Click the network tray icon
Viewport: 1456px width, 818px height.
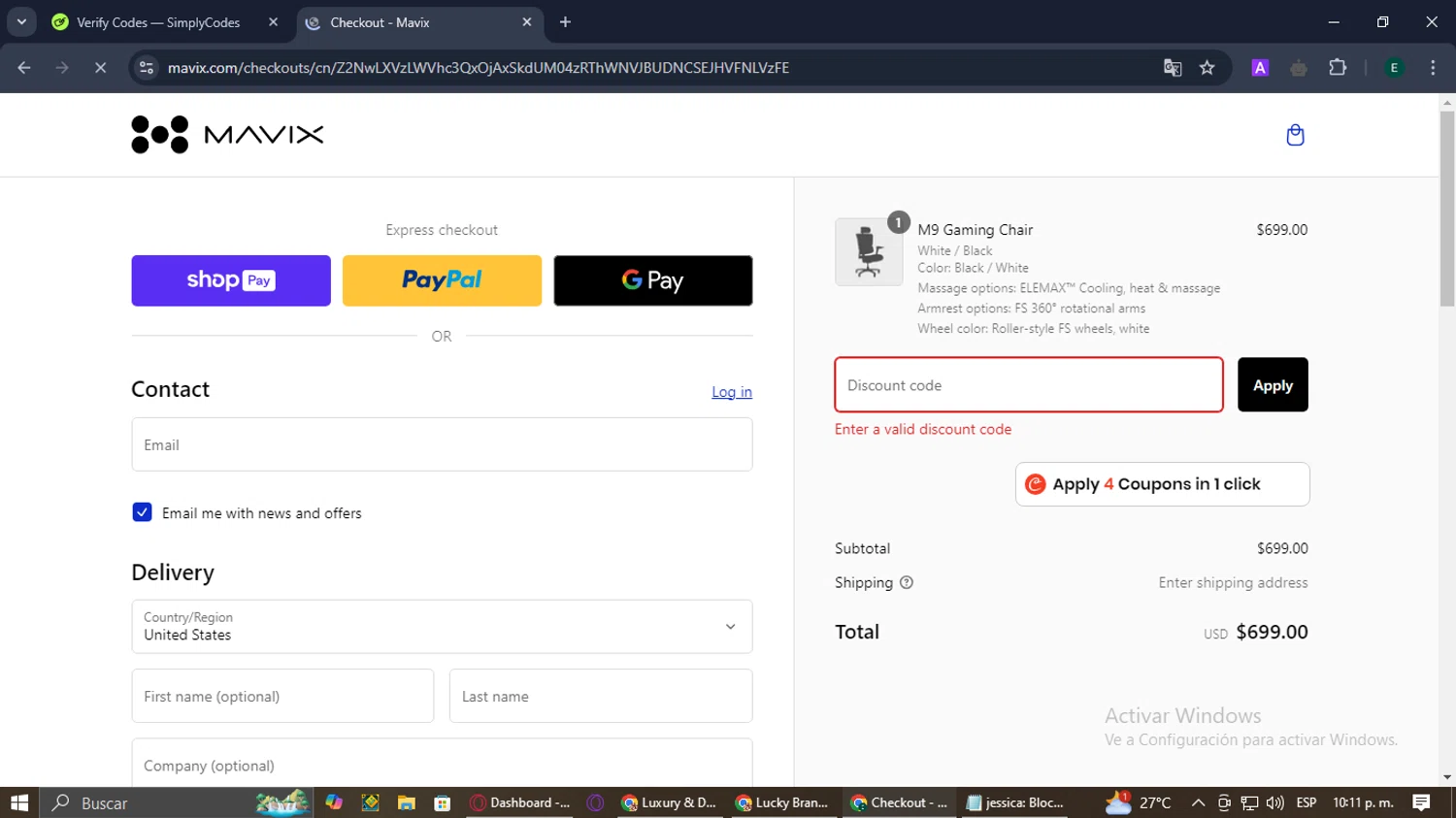tap(1250, 802)
